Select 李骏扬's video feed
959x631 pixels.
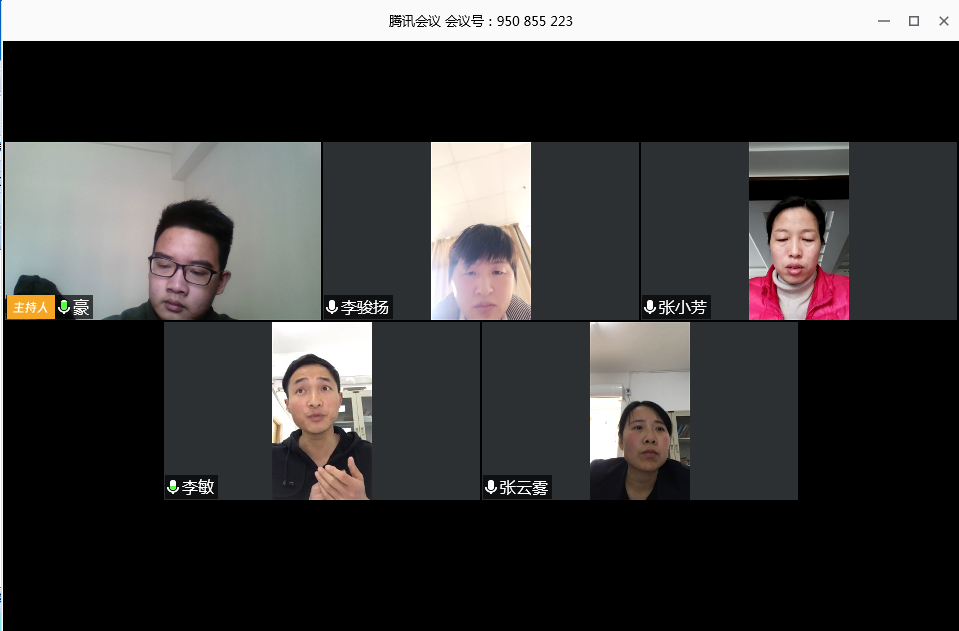481,231
